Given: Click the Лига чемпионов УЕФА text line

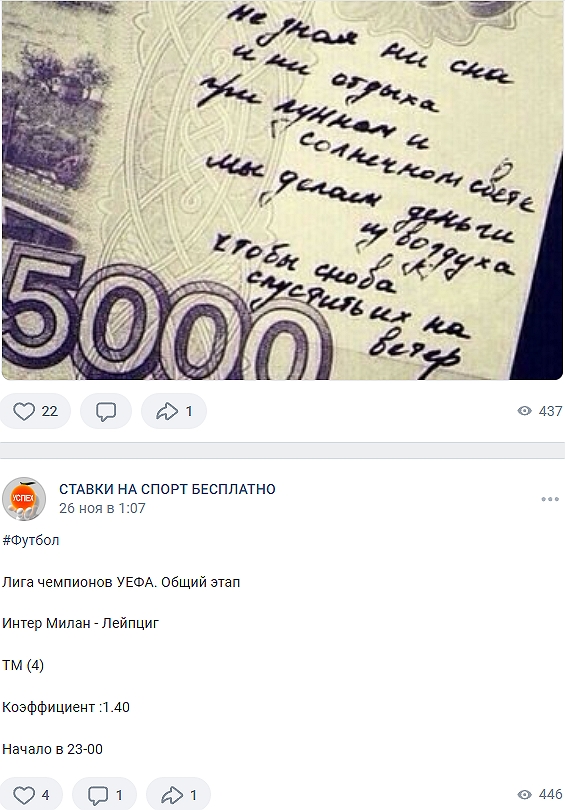Looking at the screenshot, I should [121, 583].
